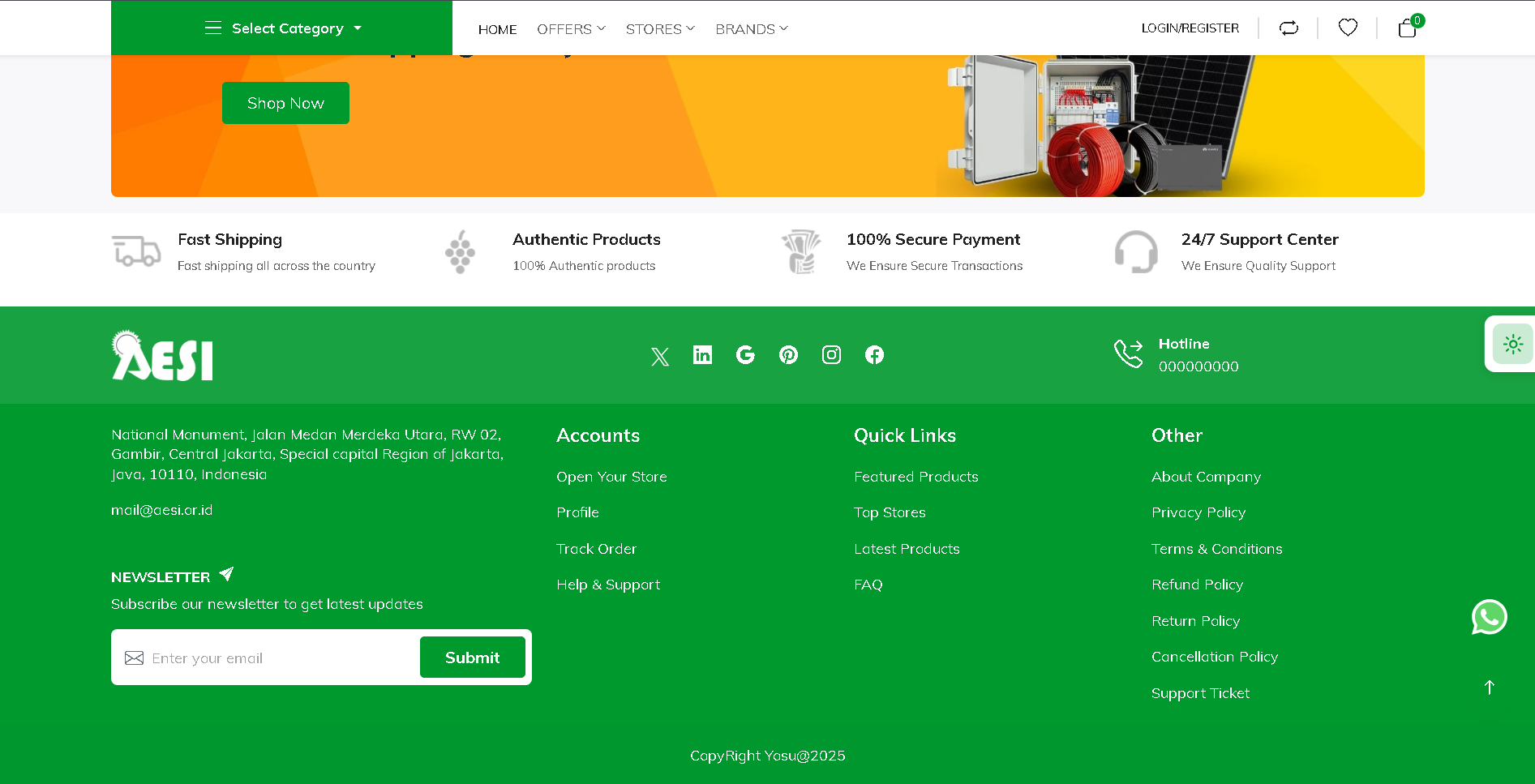1535x784 pixels.
Task: Toggle the light/dark theme switcher
Action: tap(1512, 344)
